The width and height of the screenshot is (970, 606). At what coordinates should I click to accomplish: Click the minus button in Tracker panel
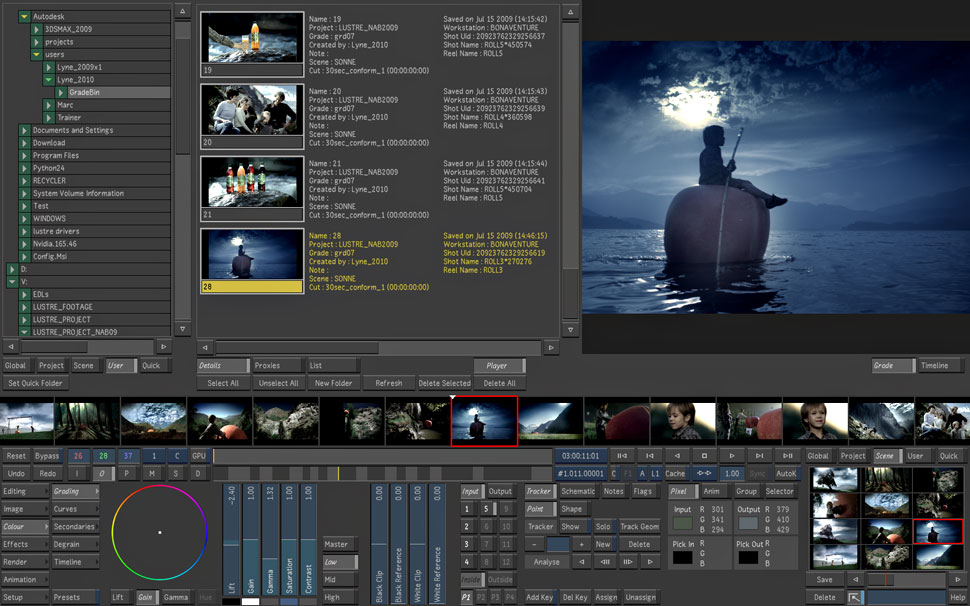534,544
